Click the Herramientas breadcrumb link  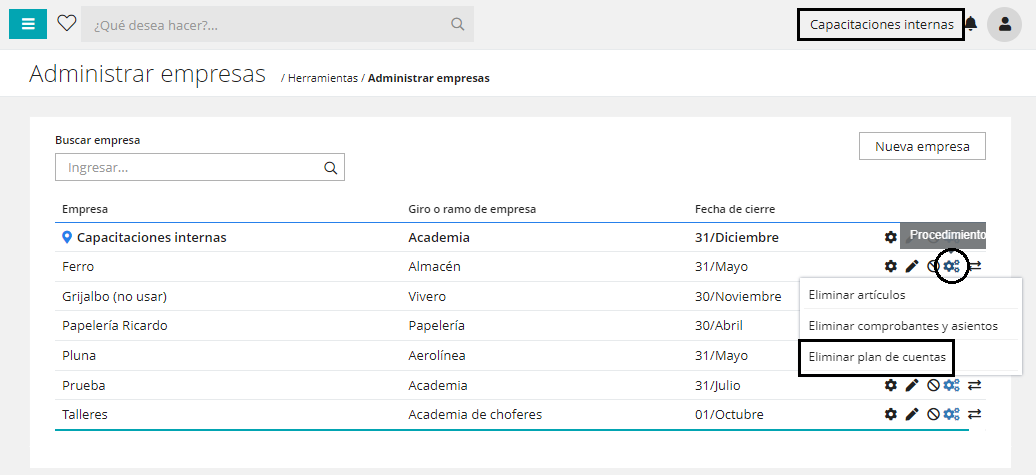(x=322, y=78)
